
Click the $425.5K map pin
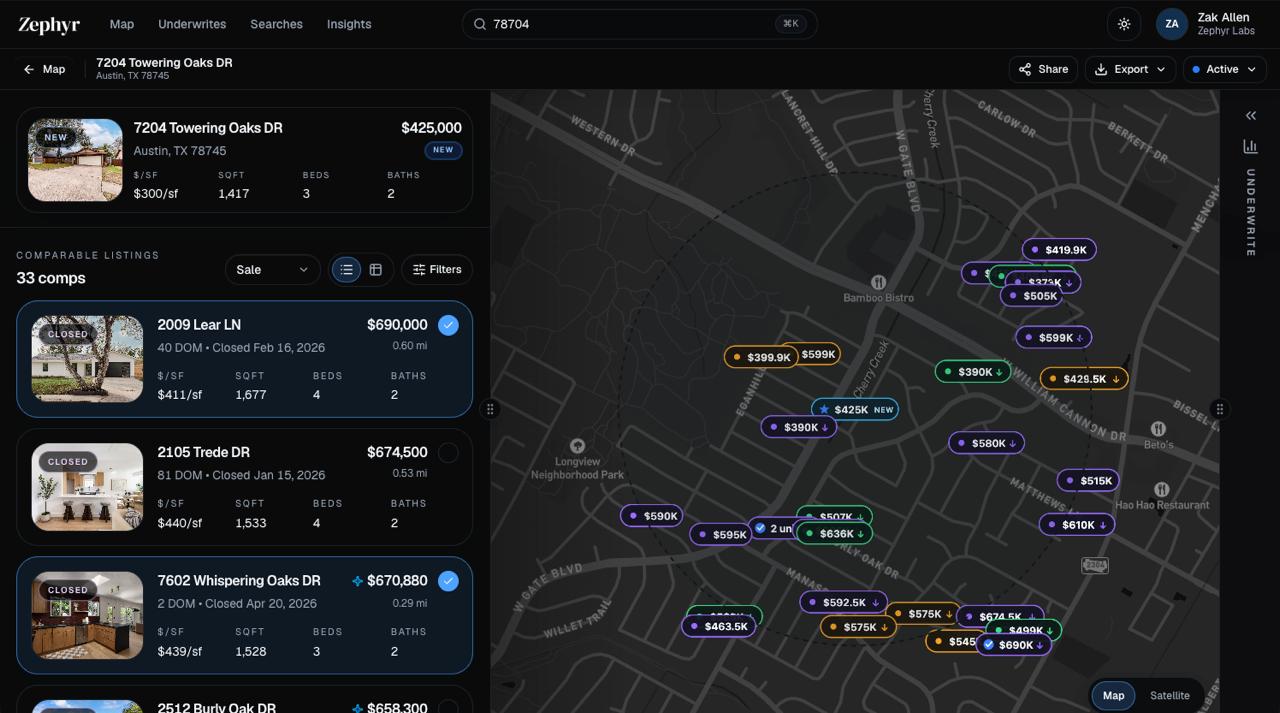tap(1084, 379)
